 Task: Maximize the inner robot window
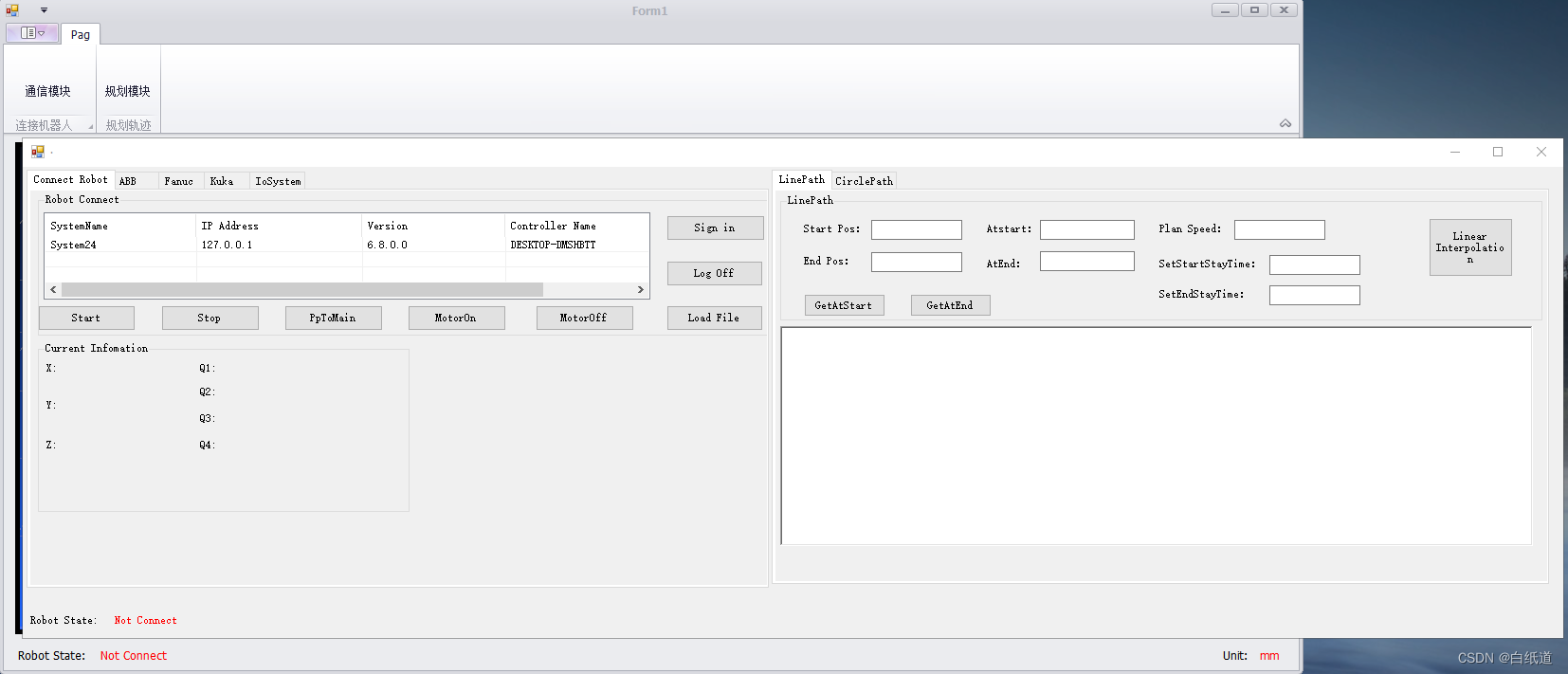pyautogui.click(x=1498, y=152)
